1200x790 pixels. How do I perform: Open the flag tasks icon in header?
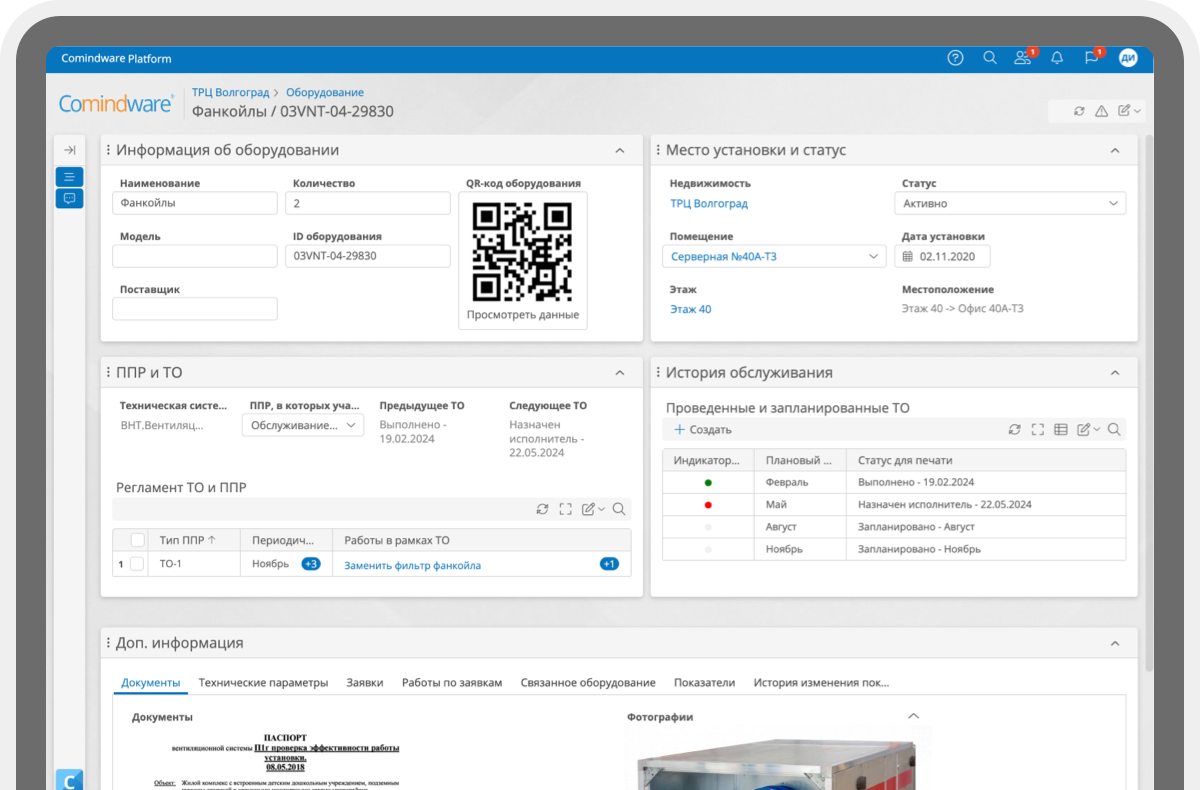[1091, 58]
